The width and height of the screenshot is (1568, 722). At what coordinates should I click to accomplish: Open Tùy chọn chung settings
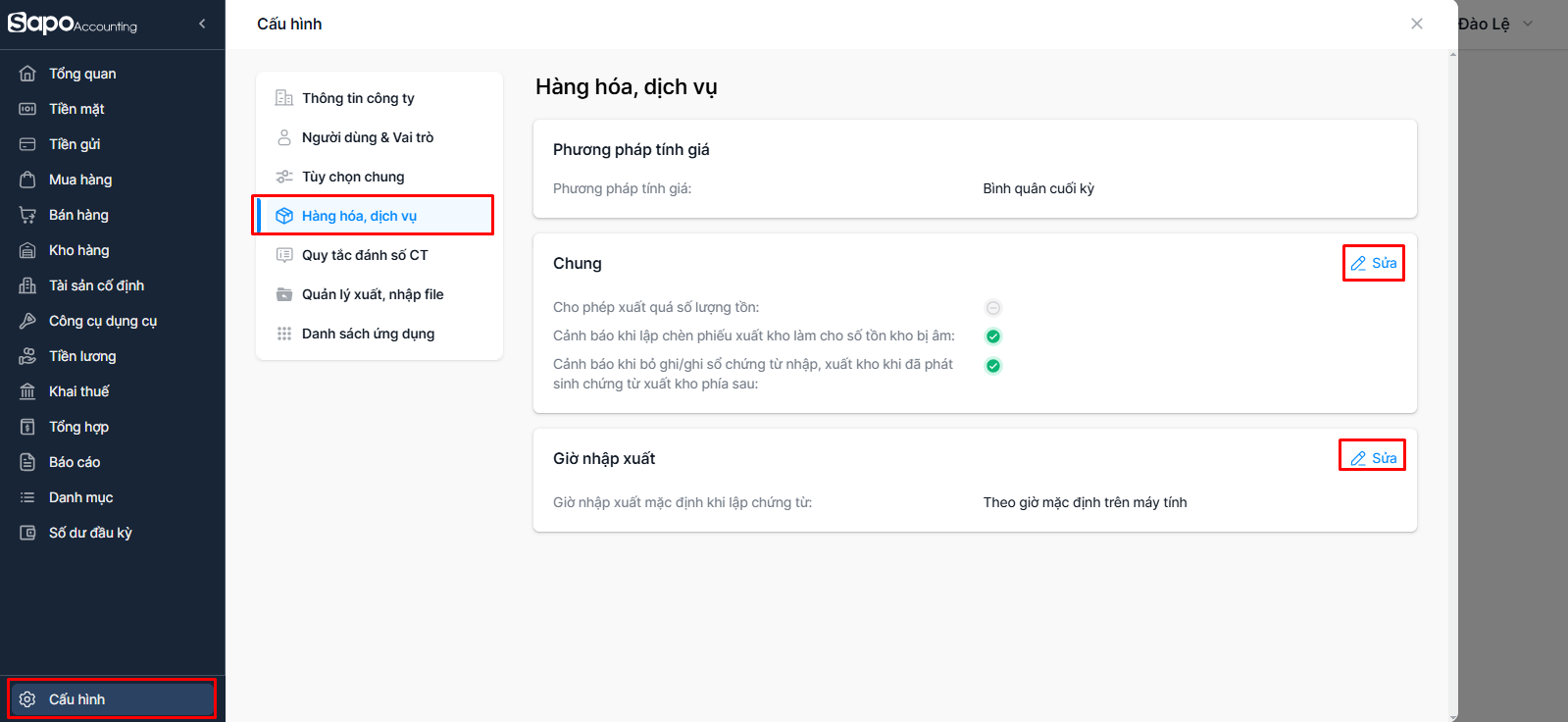[353, 177]
